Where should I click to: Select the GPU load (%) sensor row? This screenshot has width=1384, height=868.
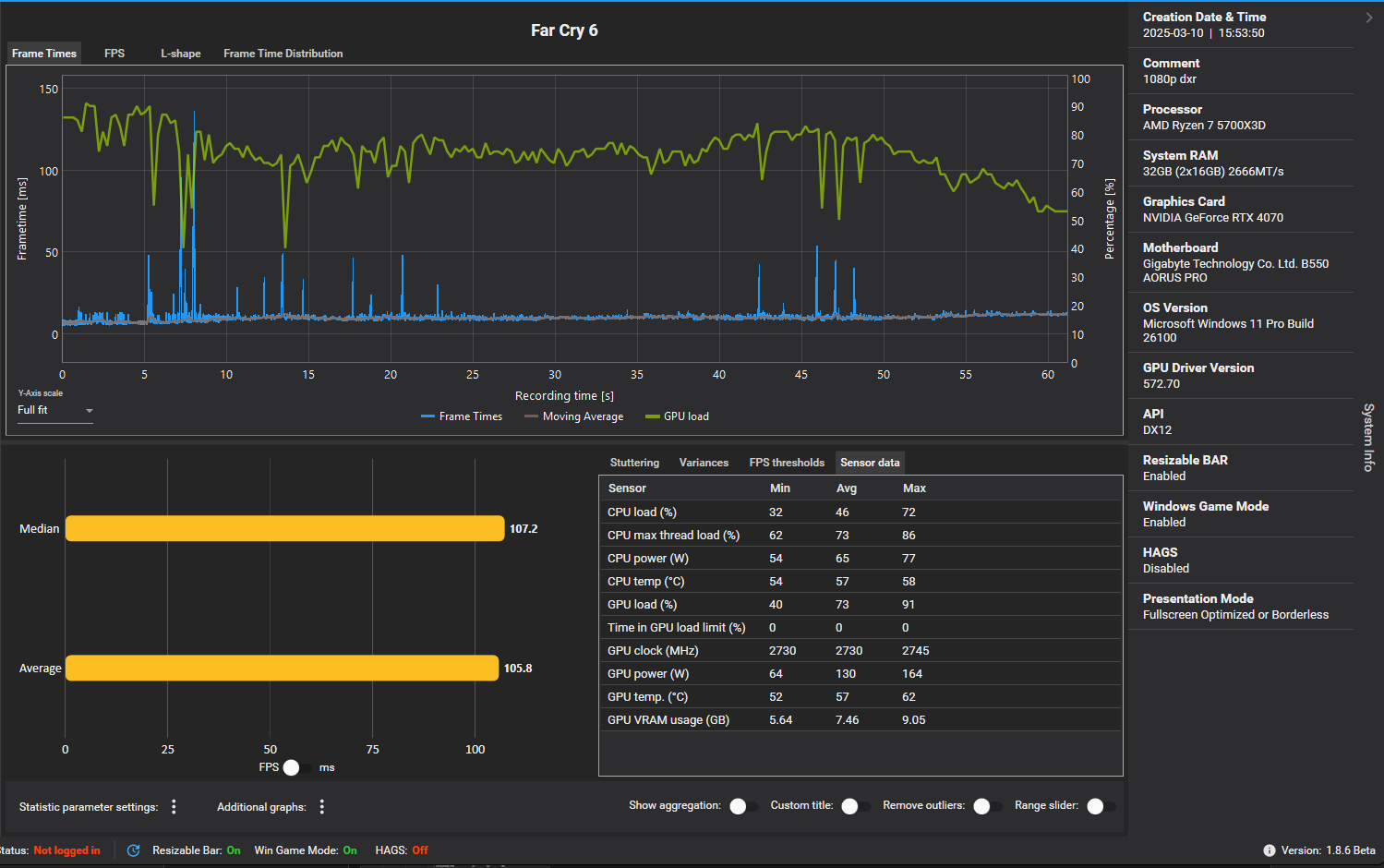pyautogui.click(x=860, y=604)
